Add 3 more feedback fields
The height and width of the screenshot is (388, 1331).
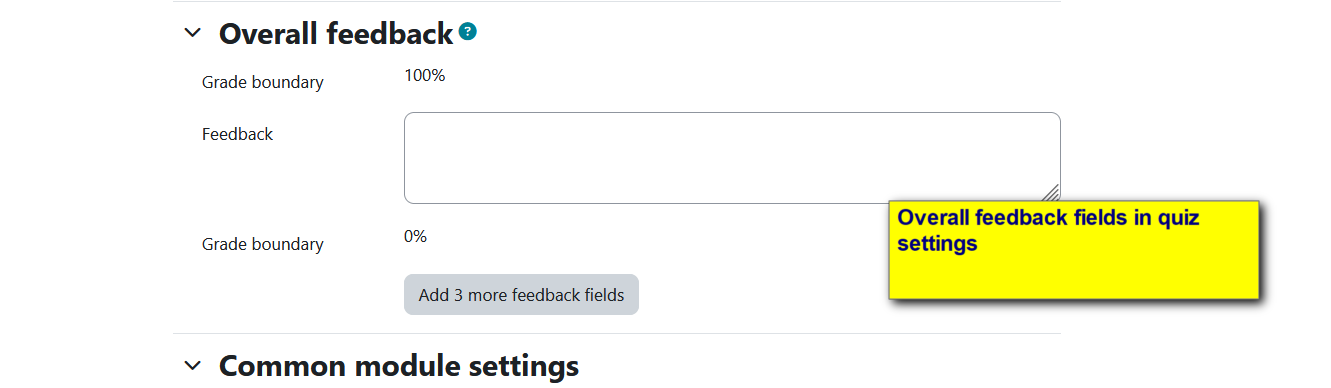coord(521,295)
